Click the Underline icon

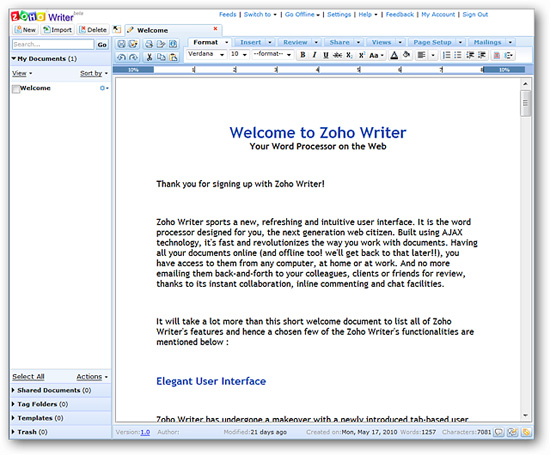(x=326, y=55)
